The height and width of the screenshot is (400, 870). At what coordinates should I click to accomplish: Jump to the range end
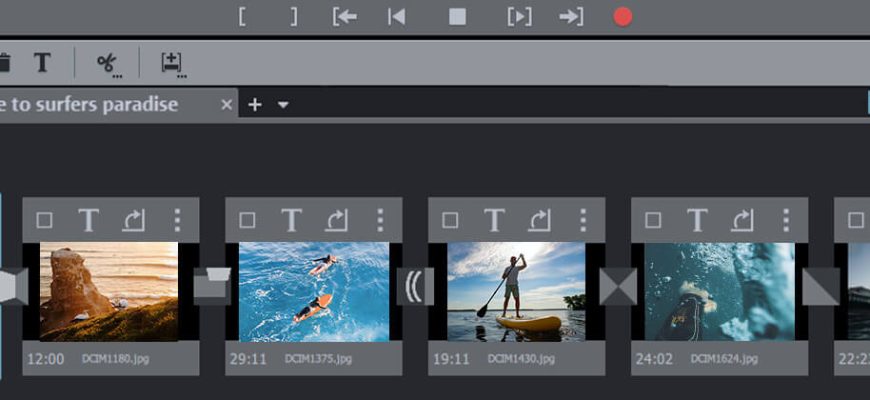pos(571,17)
